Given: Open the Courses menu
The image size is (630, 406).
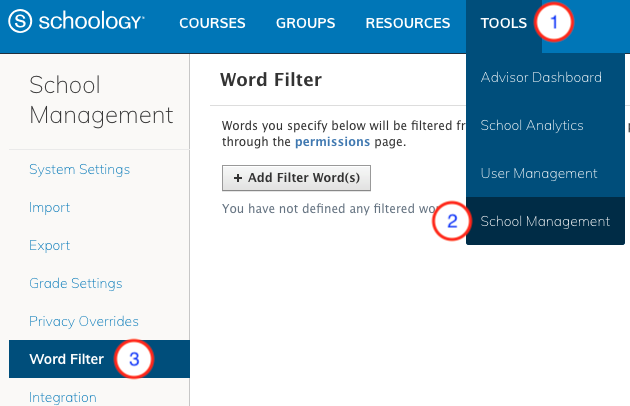Looking at the screenshot, I should click(212, 23).
